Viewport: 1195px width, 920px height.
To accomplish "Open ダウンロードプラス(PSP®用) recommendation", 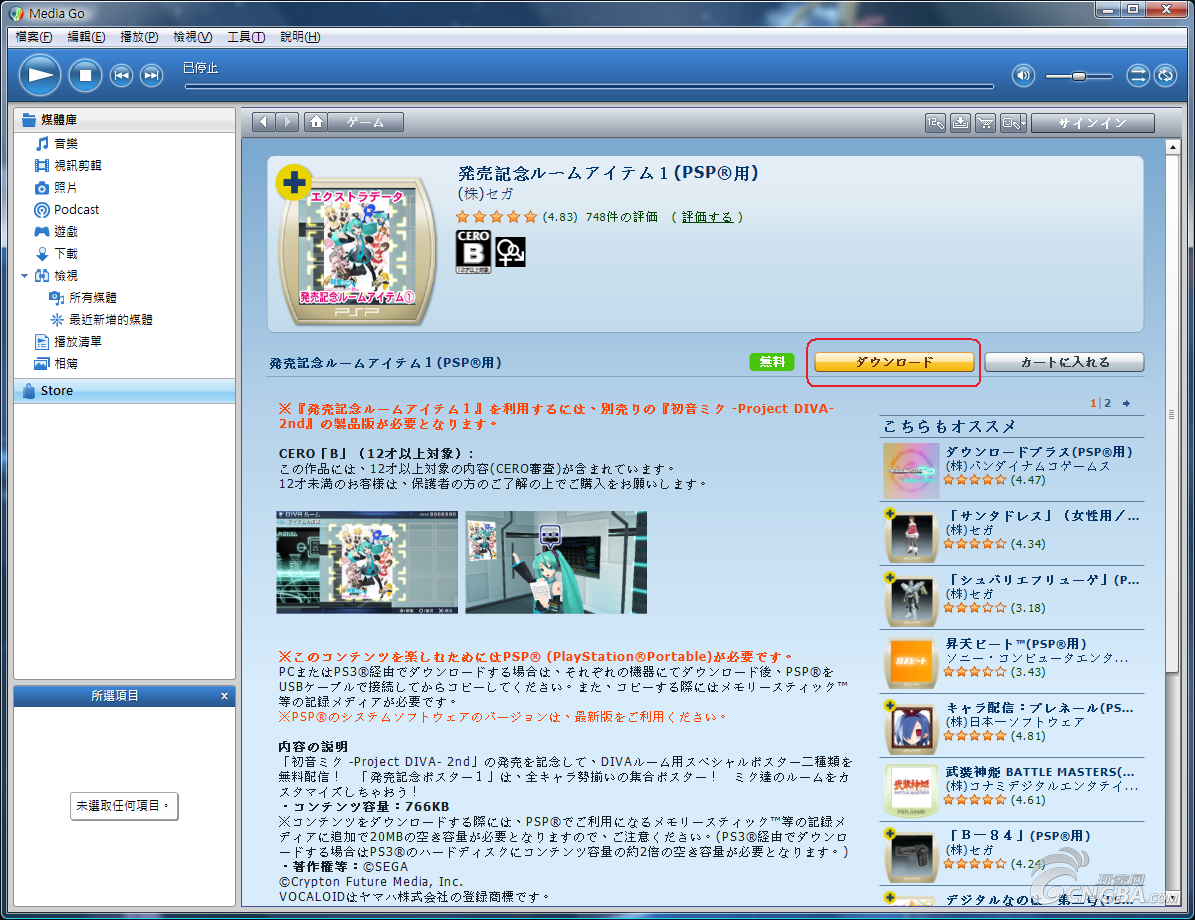I will (x=1039, y=452).
